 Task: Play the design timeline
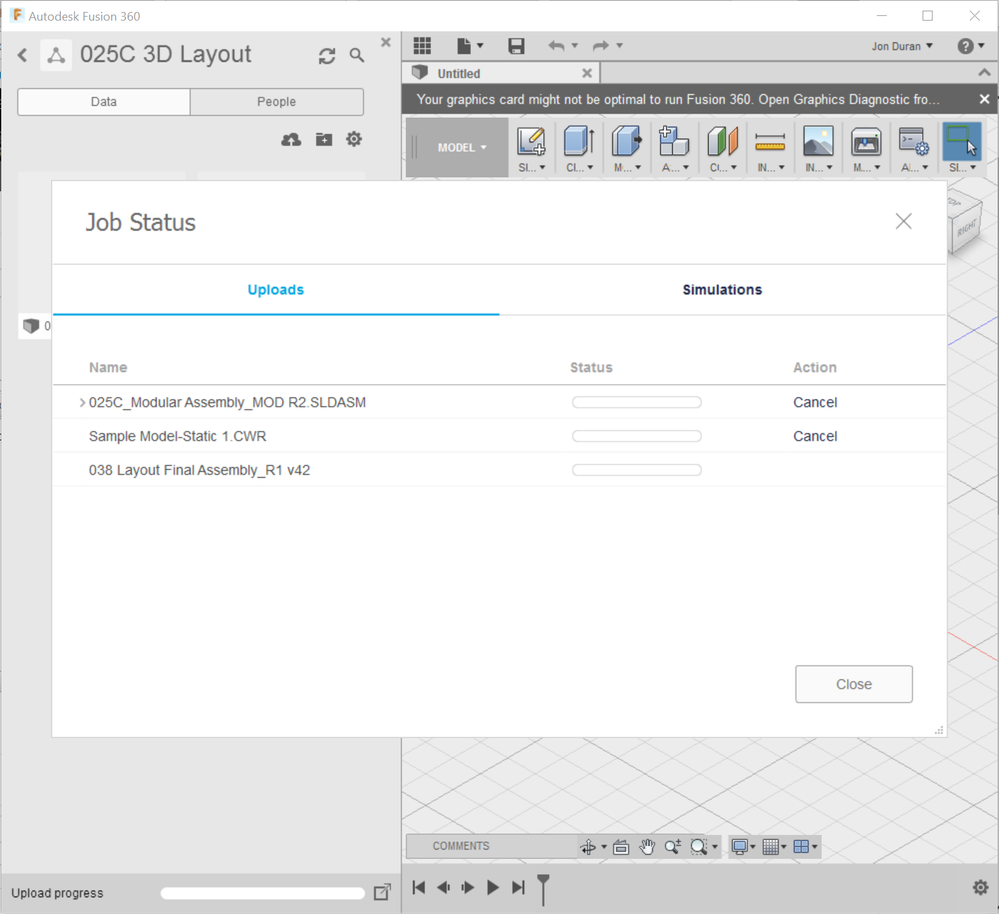pos(492,887)
